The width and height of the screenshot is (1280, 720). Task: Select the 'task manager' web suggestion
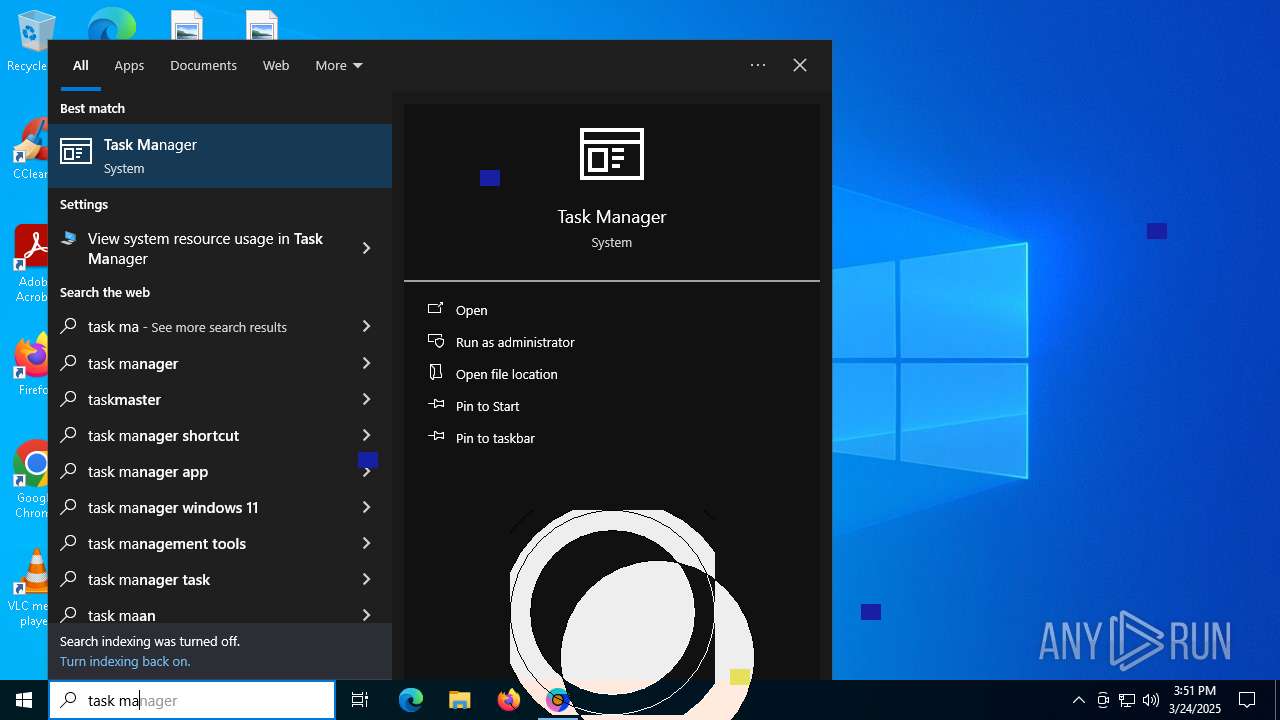(196, 363)
